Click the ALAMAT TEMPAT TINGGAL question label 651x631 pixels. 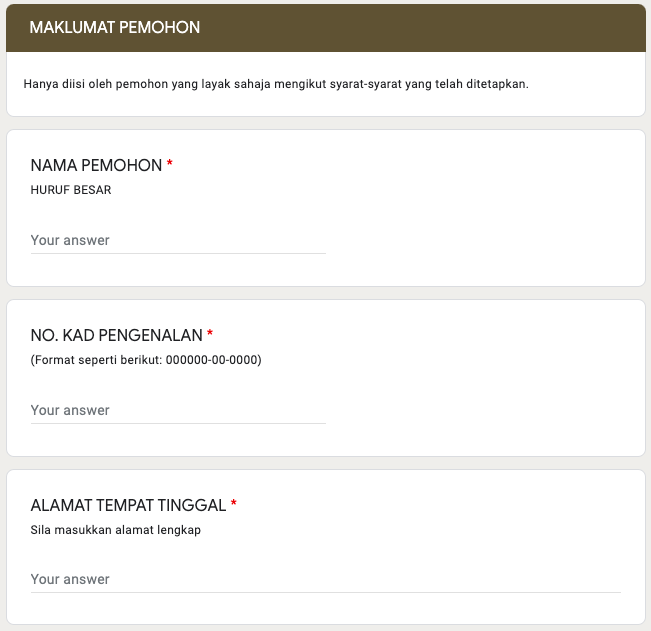[x=128, y=505]
